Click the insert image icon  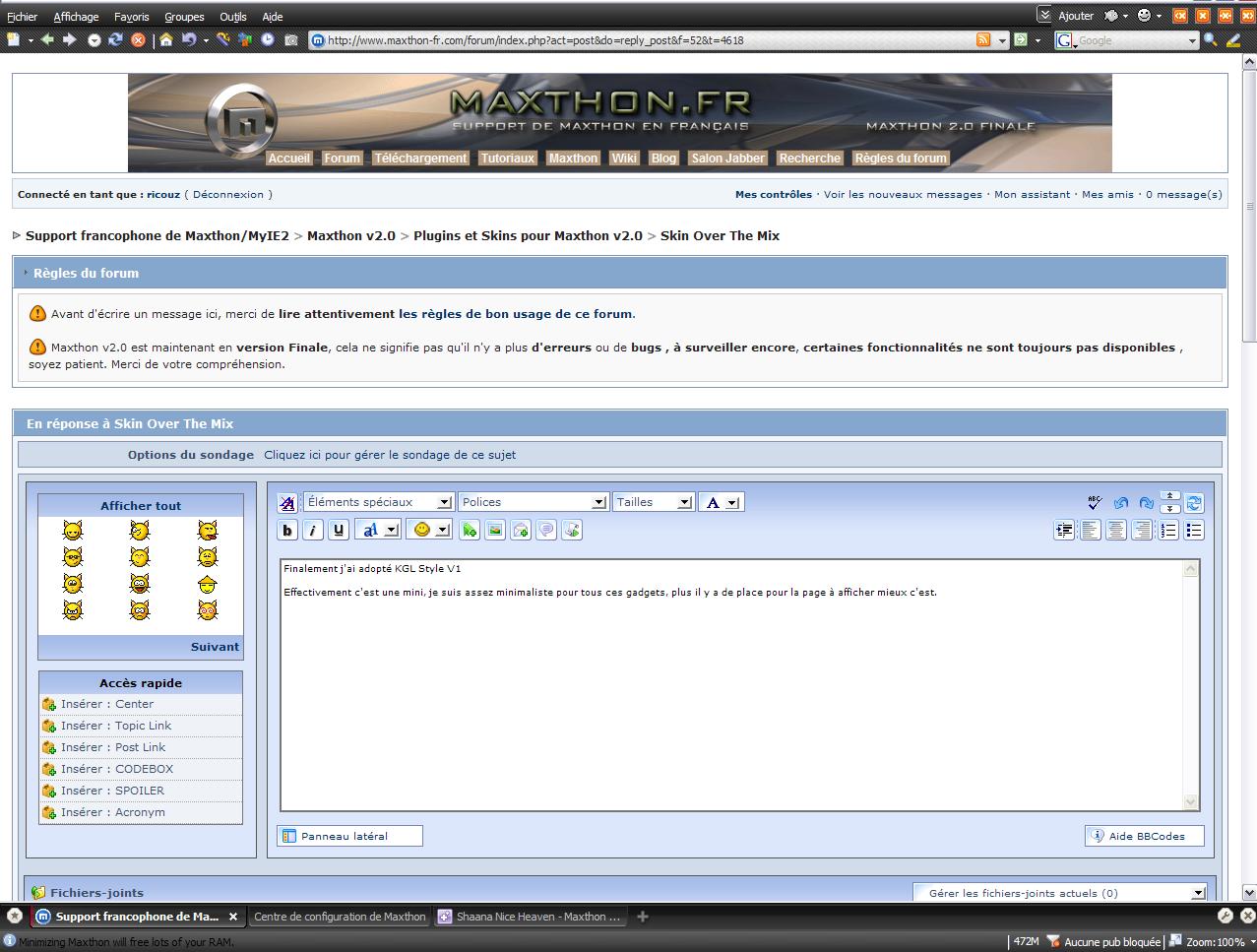(x=495, y=530)
